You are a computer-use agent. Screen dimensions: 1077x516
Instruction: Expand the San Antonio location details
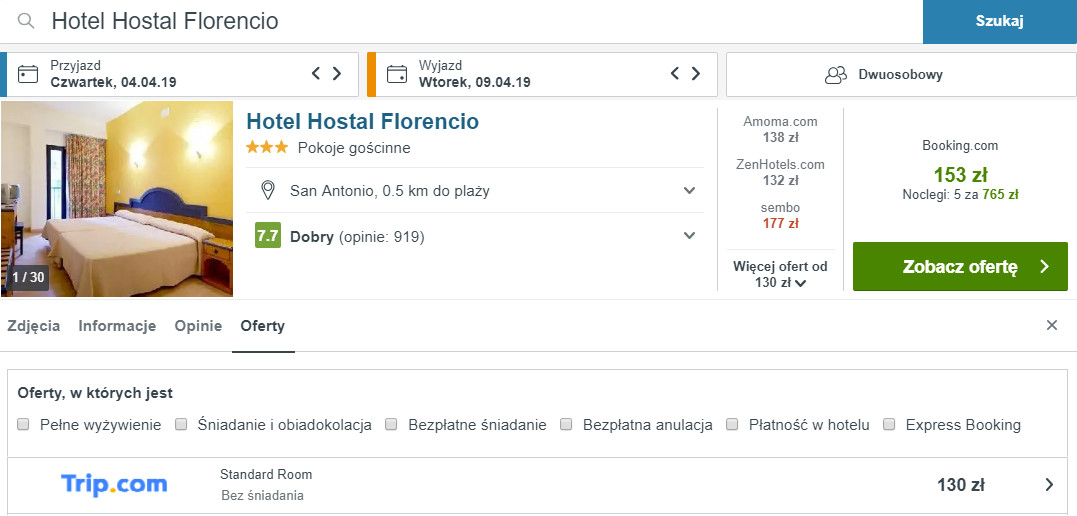(x=689, y=190)
